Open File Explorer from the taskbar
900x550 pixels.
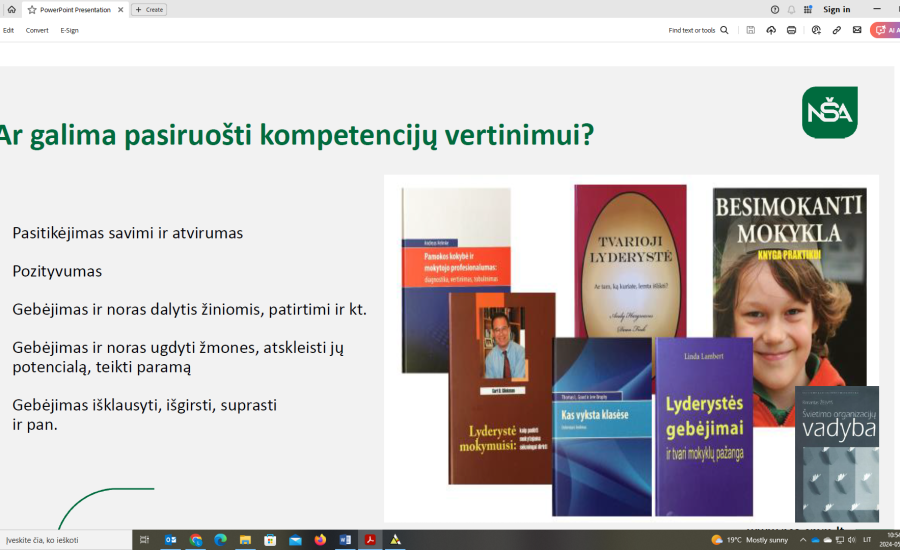245,540
